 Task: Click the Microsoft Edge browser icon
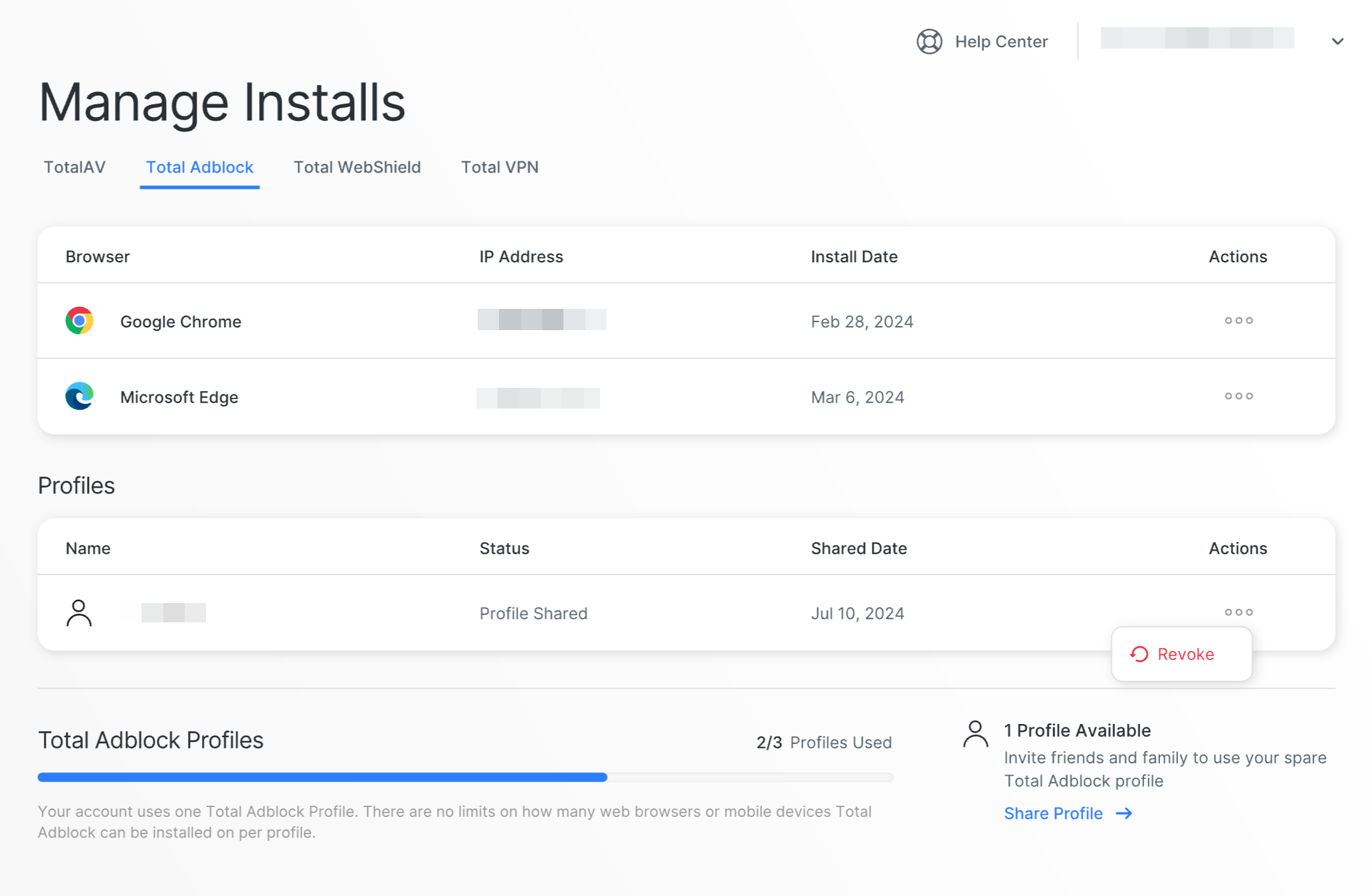79,397
